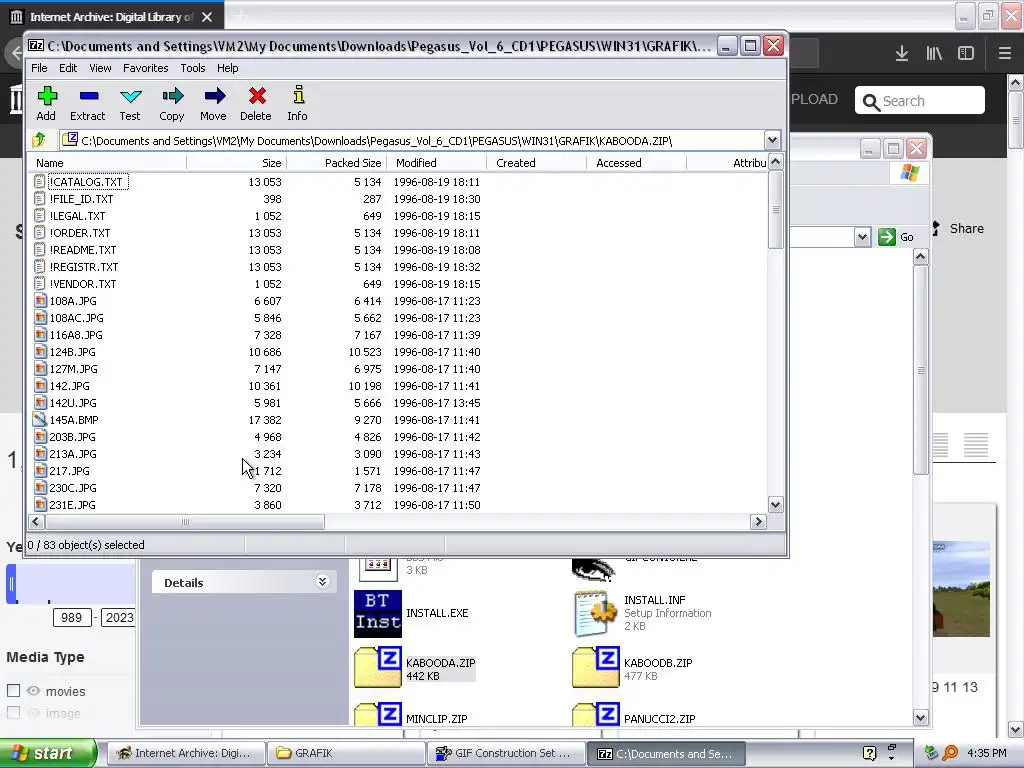
Task: Switch to GRAFIK taskbar window
Action: [x=344, y=753]
